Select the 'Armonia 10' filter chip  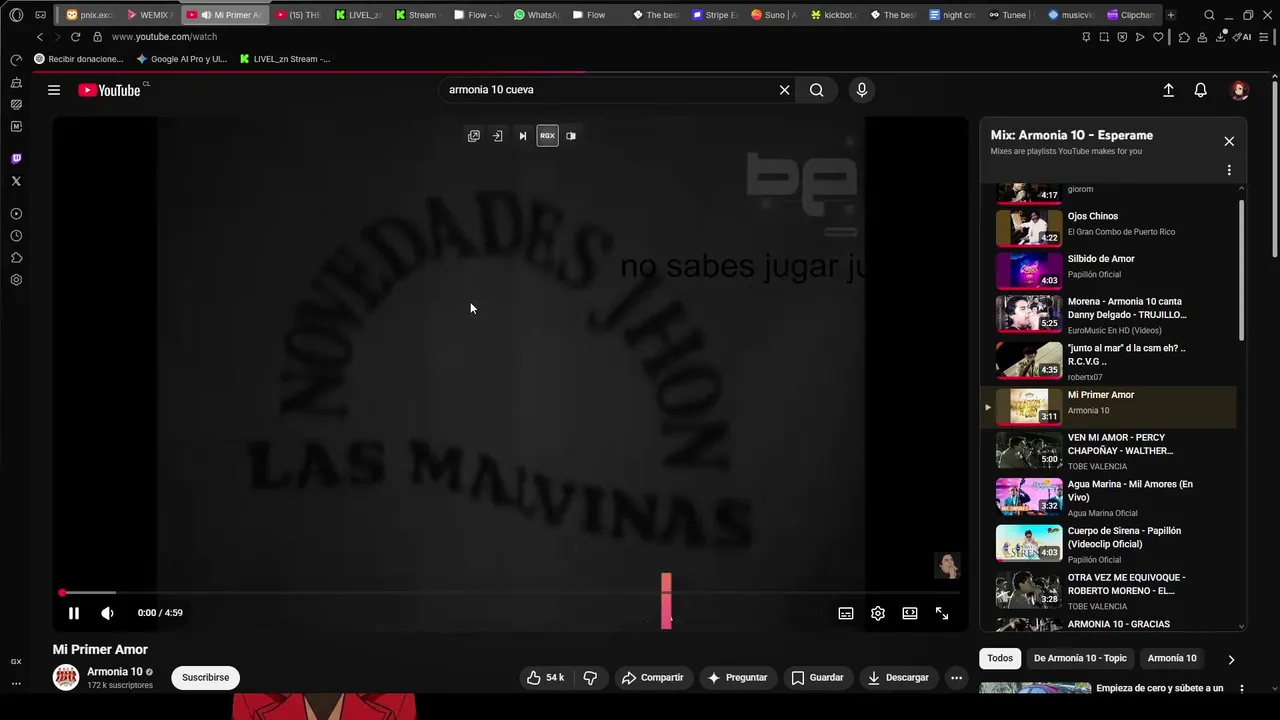[x=1172, y=658]
